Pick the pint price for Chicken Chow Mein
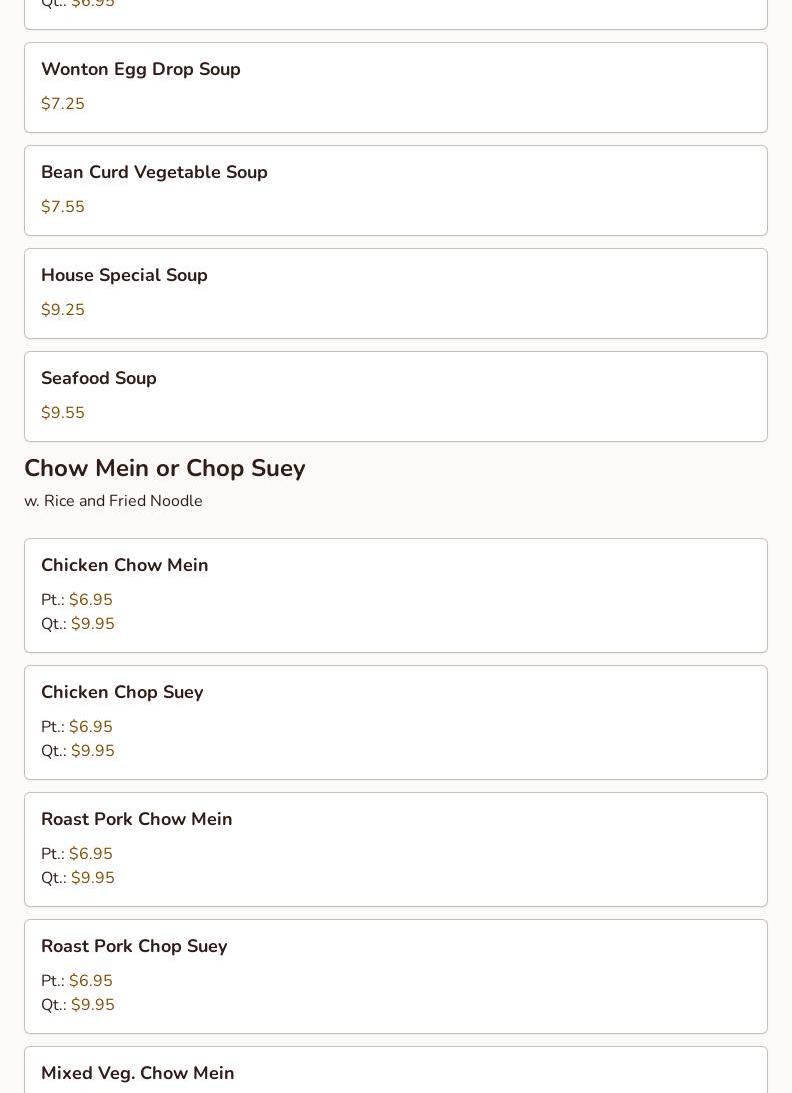Viewport: 792px width, 1093px height. click(91, 600)
